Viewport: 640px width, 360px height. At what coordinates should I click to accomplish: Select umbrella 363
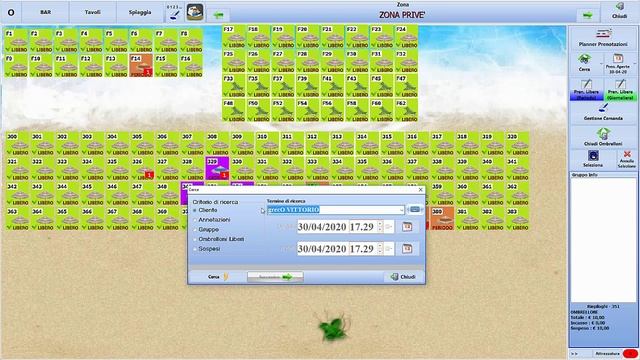tap(18, 219)
